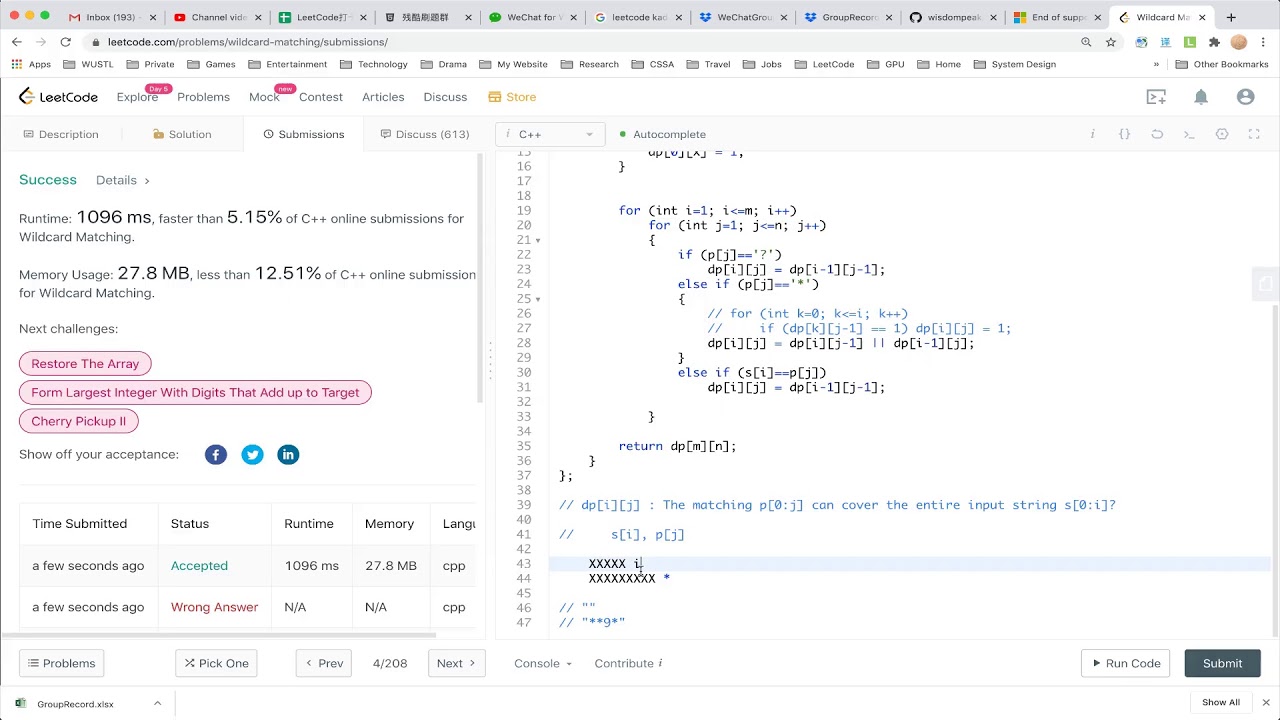Toggle the Autocomplete setting
The image size is (1280, 720).
point(662,134)
